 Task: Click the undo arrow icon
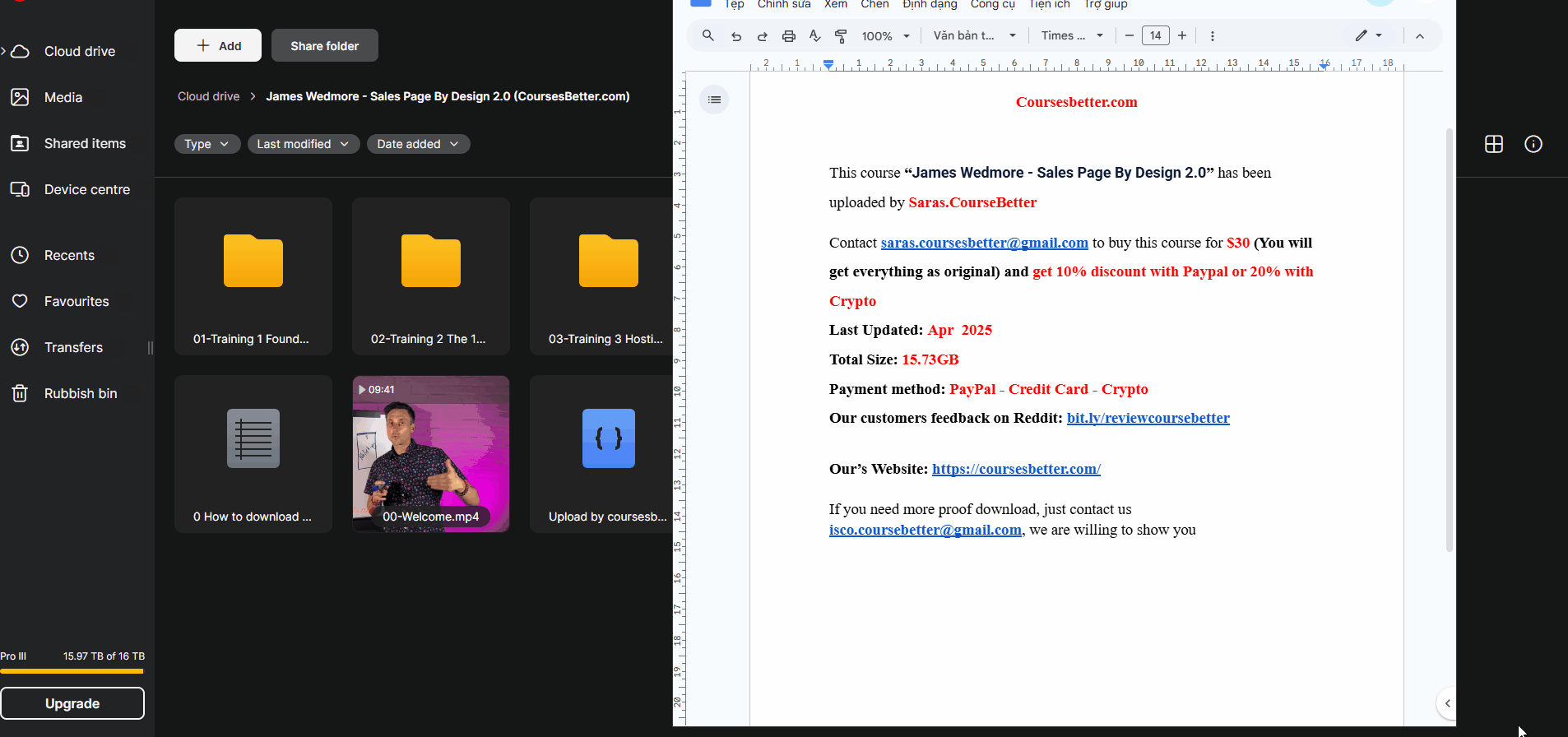point(736,36)
